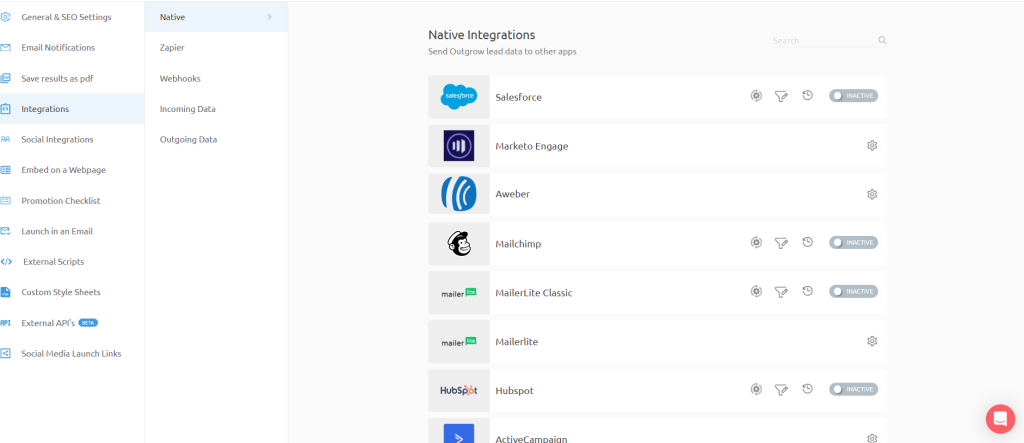Open Hubspot configuration icon
1024x443 pixels.
coord(756,389)
